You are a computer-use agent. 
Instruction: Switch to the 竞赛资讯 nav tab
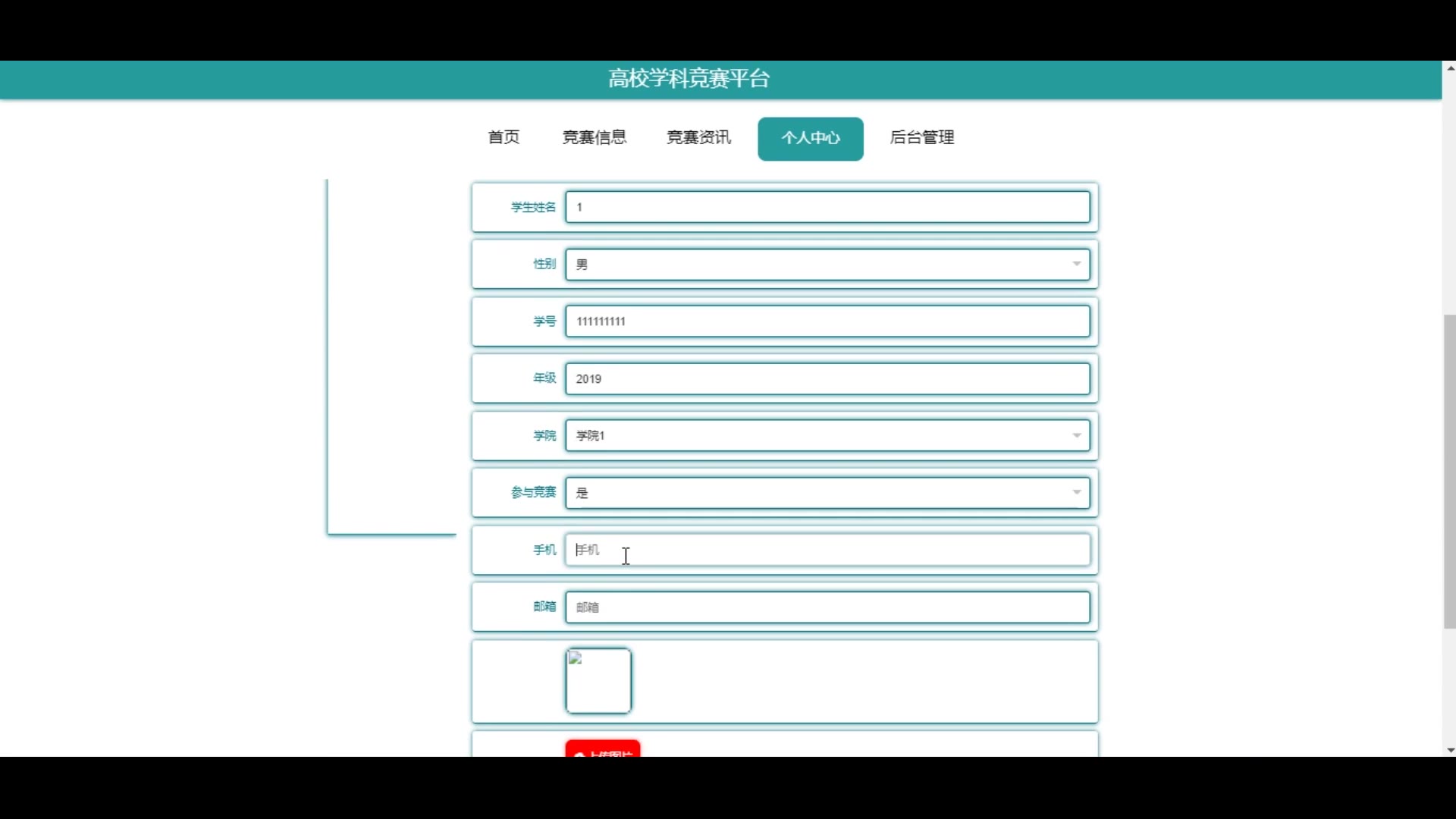(x=698, y=137)
